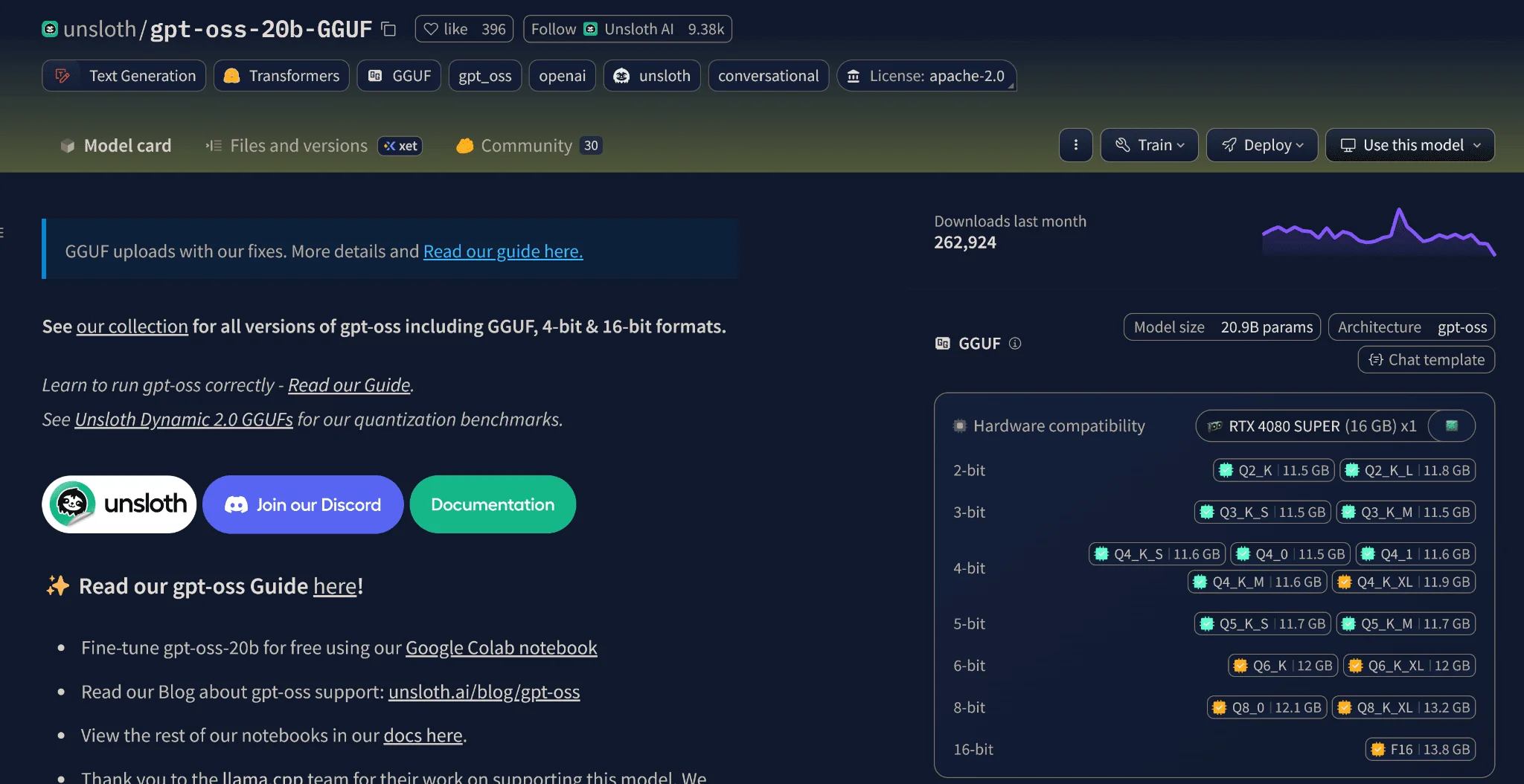The image size is (1524, 784).
Task: Click the Chat template button
Action: 1427,360
